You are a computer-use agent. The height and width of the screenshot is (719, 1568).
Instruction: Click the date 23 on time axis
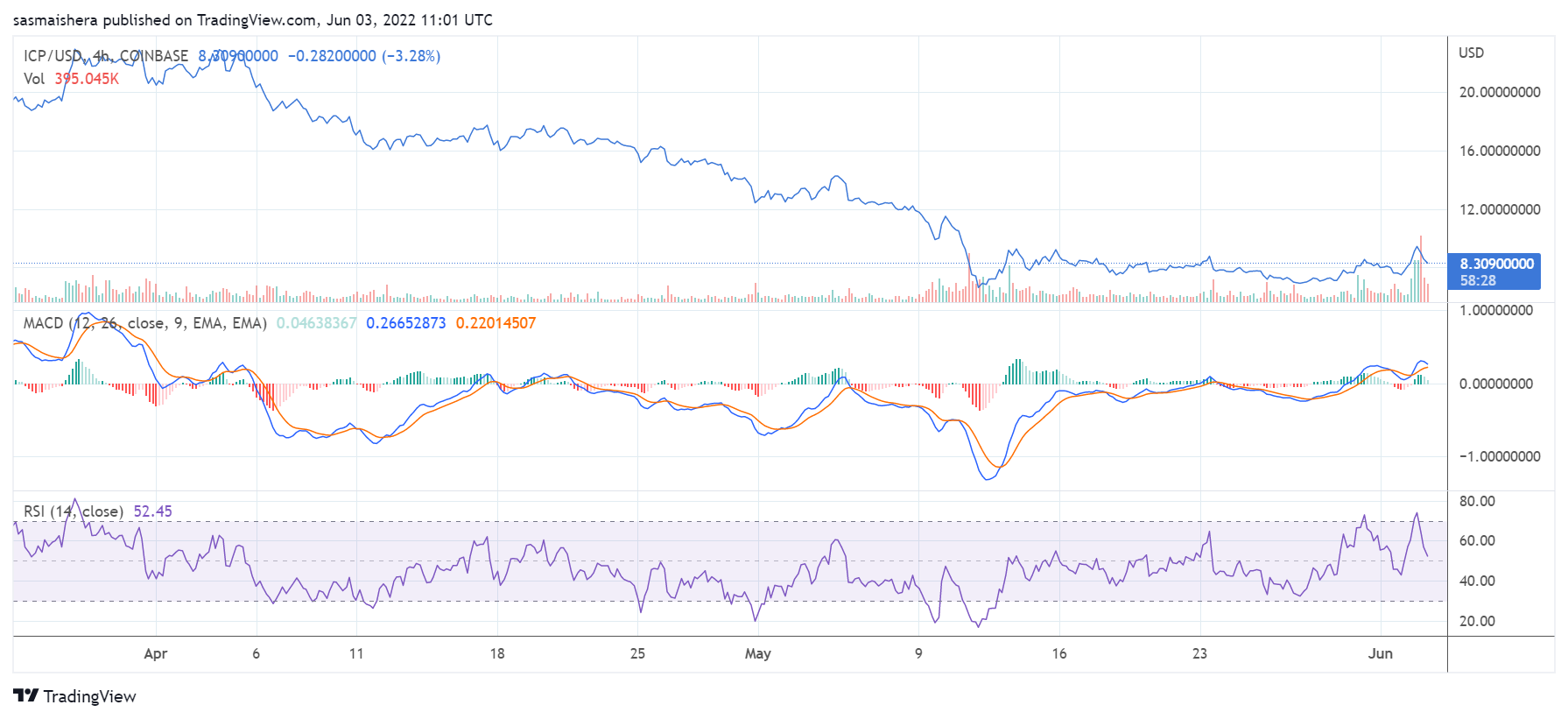(x=1199, y=653)
